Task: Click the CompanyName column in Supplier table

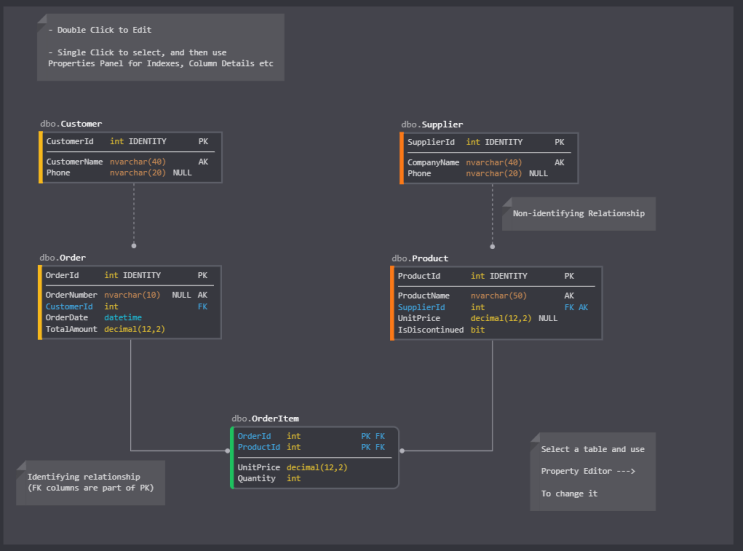Action: [433, 162]
